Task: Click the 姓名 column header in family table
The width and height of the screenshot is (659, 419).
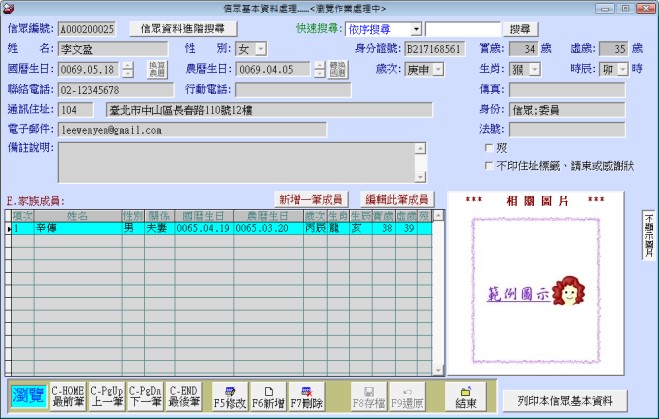Action: point(78,216)
